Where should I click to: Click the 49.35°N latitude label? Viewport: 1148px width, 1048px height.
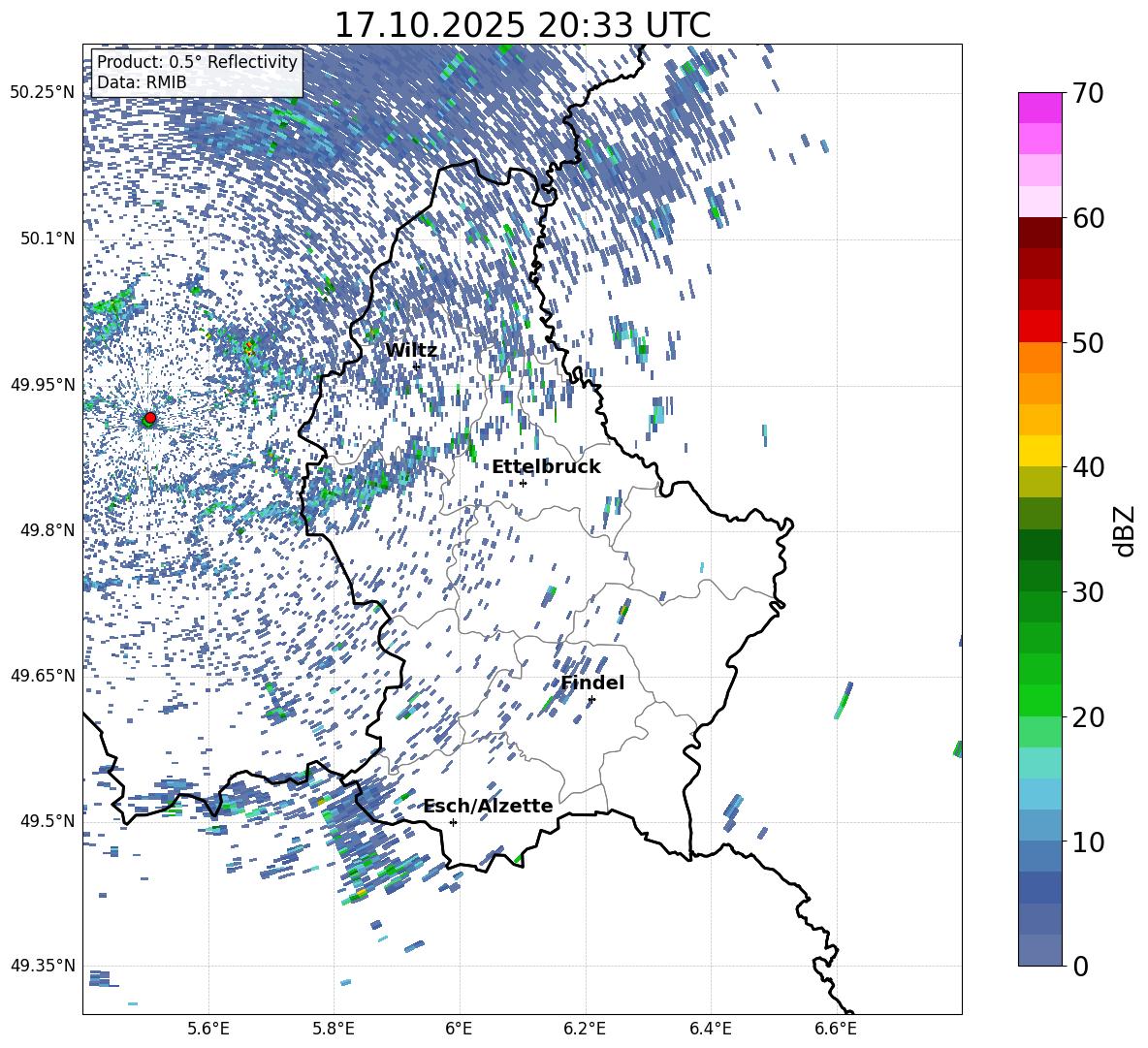[43, 966]
